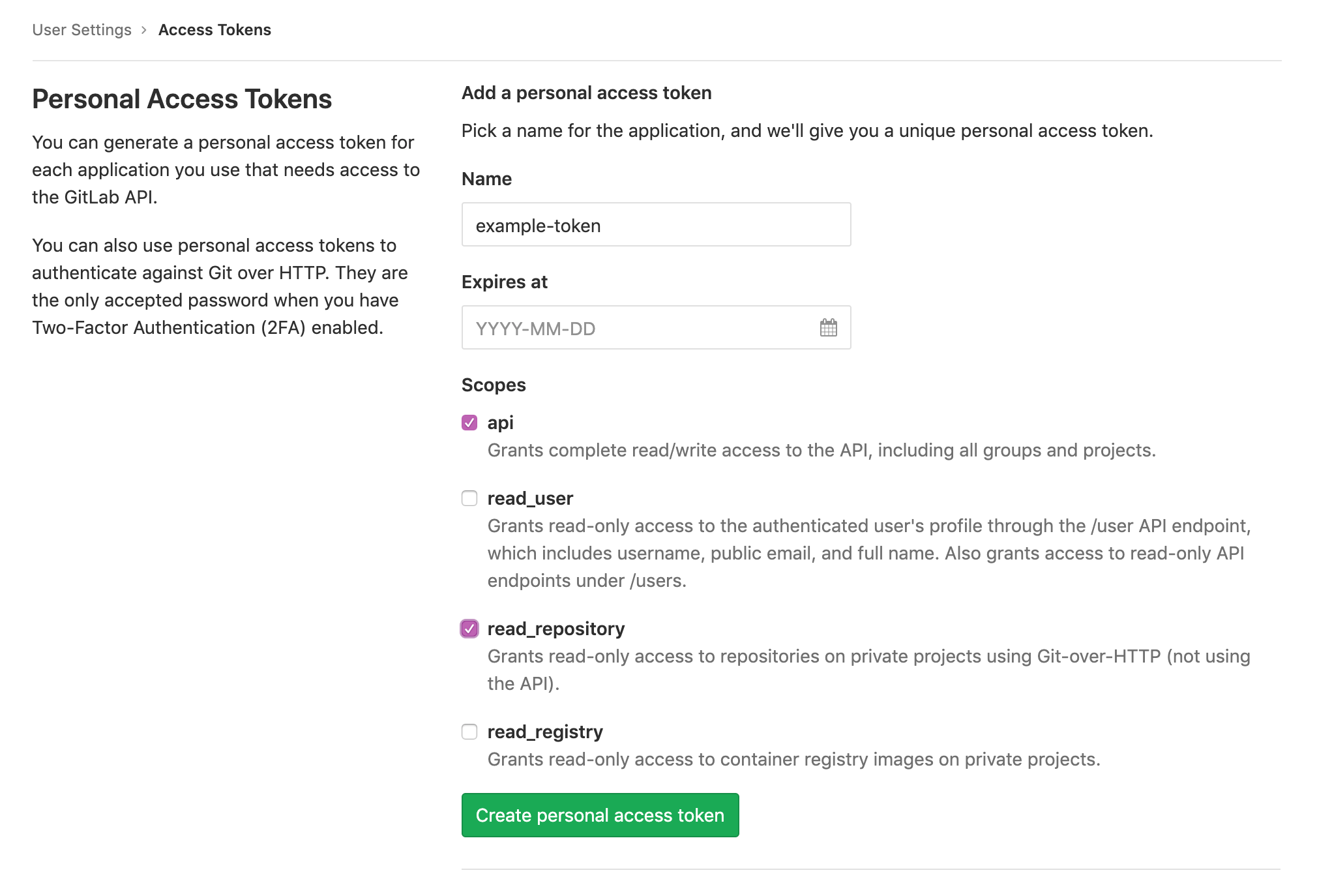The height and width of the screenshot is (896, 1317).
Task: Open Access Tokens breadcrumb link
Action: pyautogui.click(x=215, y=30)
